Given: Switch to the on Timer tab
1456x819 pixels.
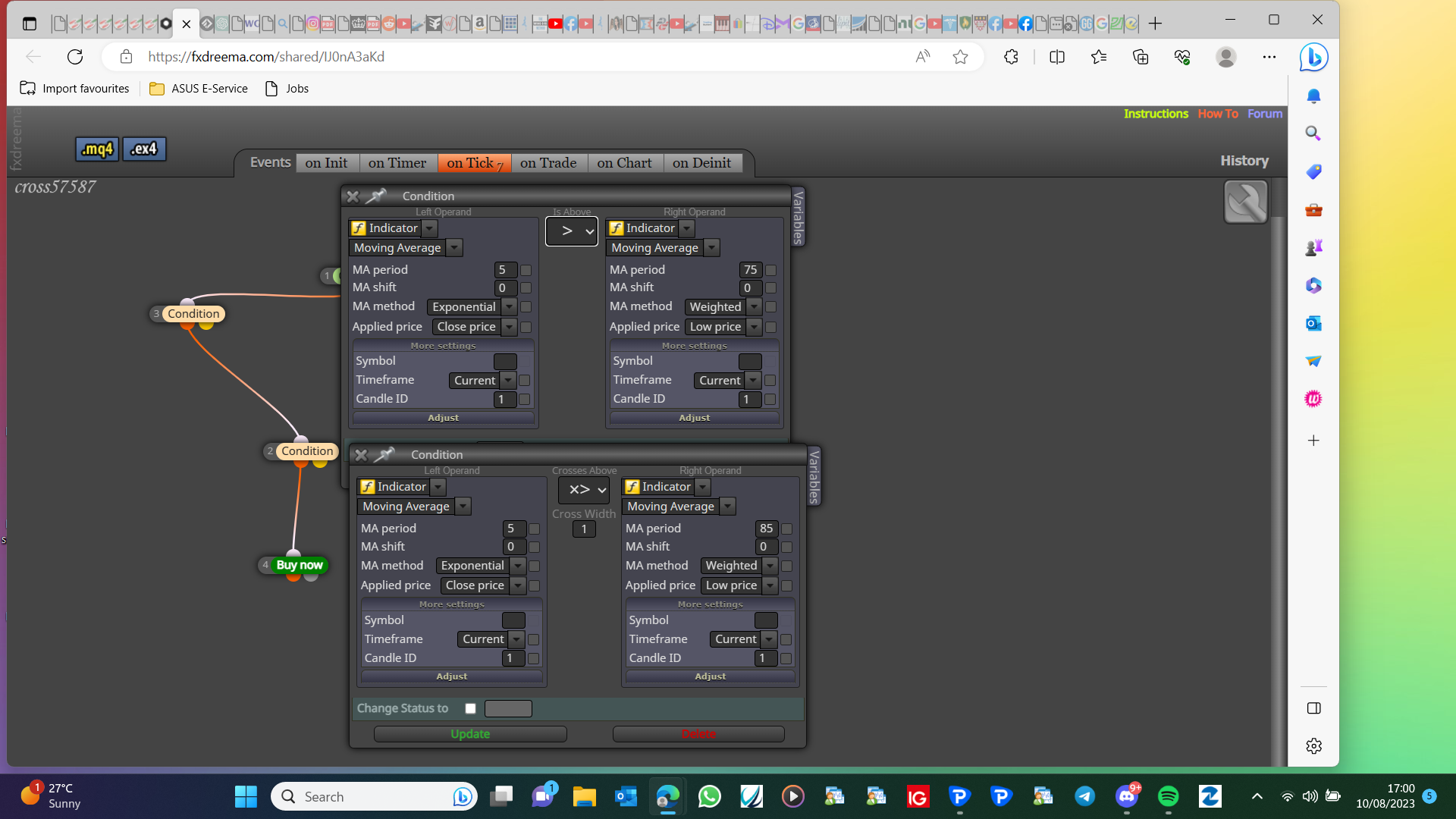Looking at the screenshot, I should 397,163.
